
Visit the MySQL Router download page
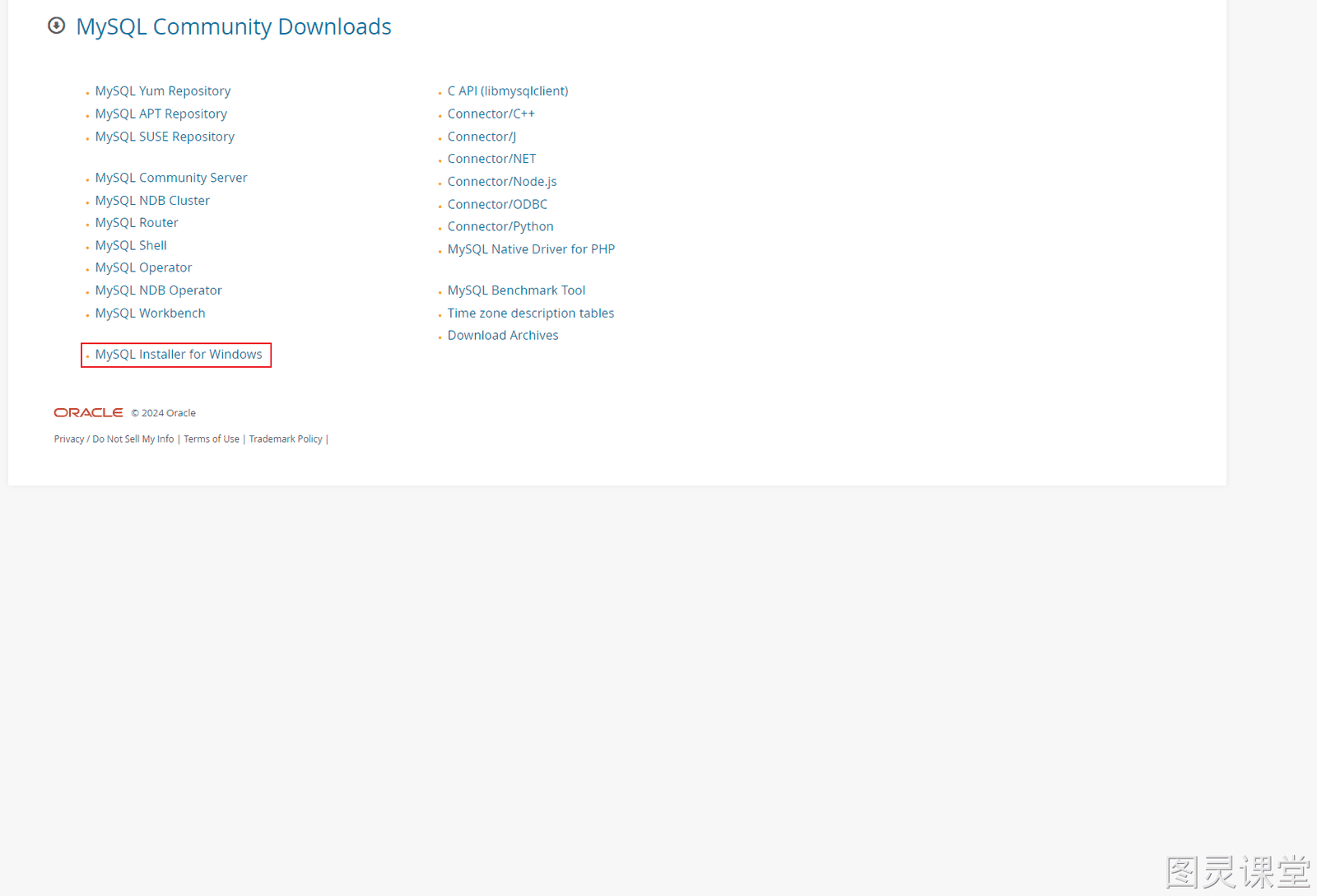click(x=137, y=223)
